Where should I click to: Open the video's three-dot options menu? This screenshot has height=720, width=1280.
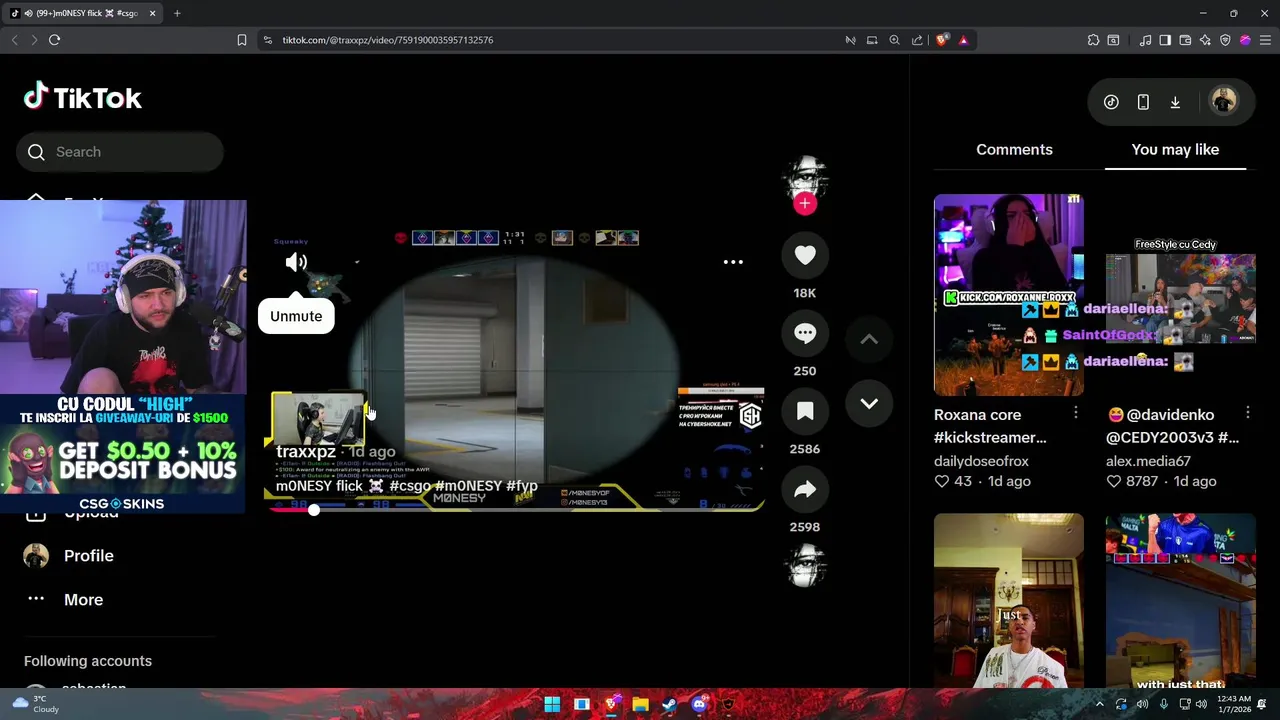pos(733,262)
